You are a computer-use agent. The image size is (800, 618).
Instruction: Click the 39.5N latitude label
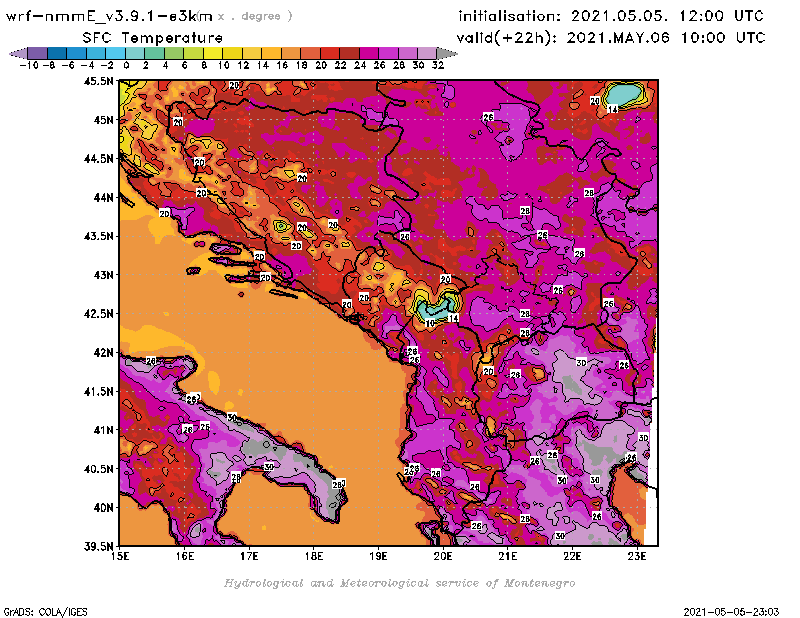[98, 547]
